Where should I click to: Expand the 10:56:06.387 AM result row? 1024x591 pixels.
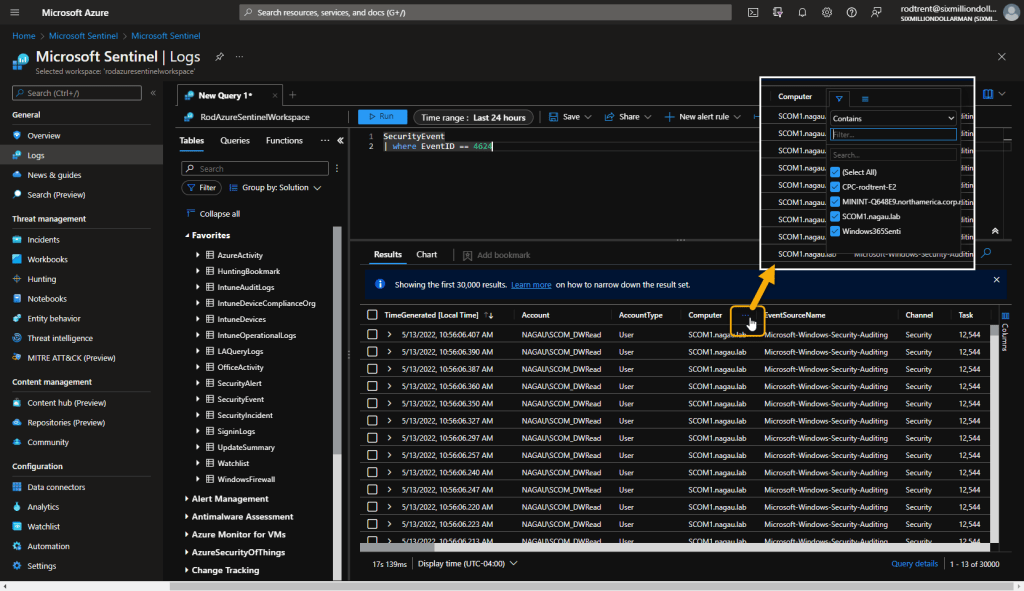tap(389, 369)
